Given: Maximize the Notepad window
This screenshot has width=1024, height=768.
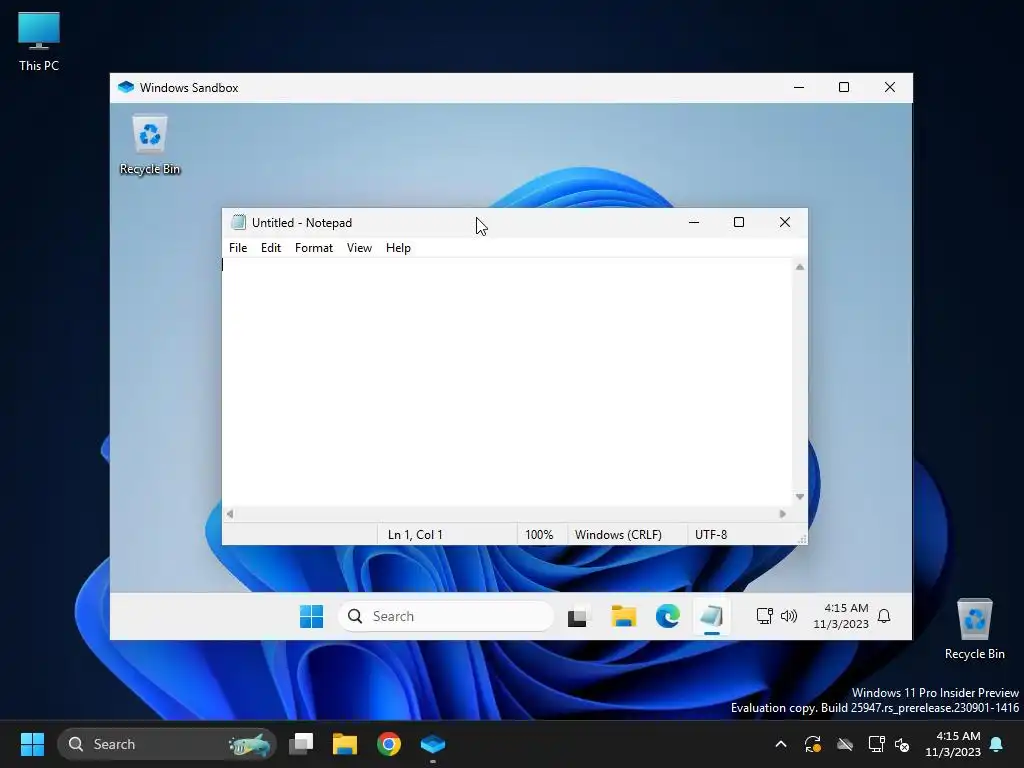Looking at the screenshot, I should 739,222.
